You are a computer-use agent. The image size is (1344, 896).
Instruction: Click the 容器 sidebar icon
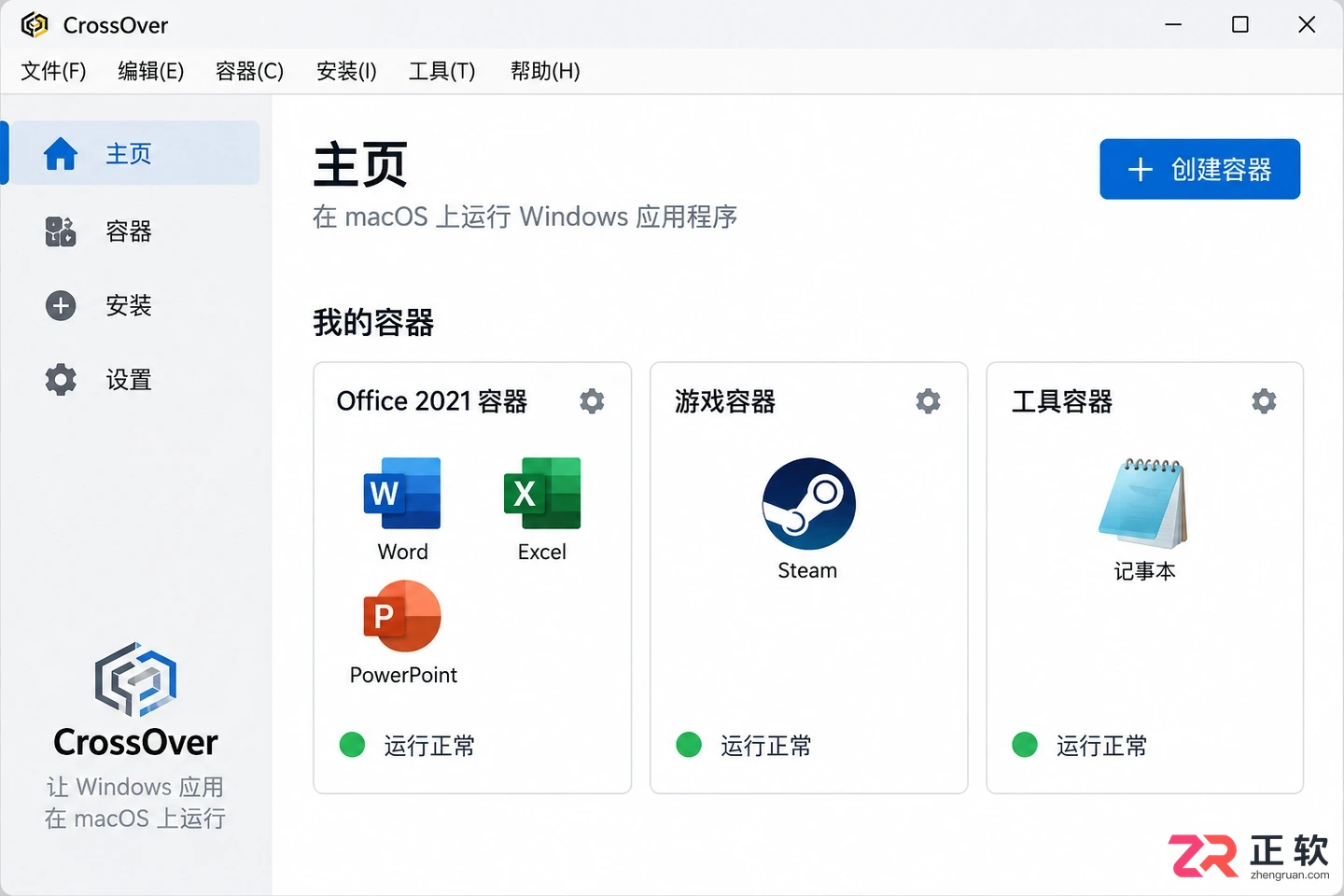pos(61,231)
